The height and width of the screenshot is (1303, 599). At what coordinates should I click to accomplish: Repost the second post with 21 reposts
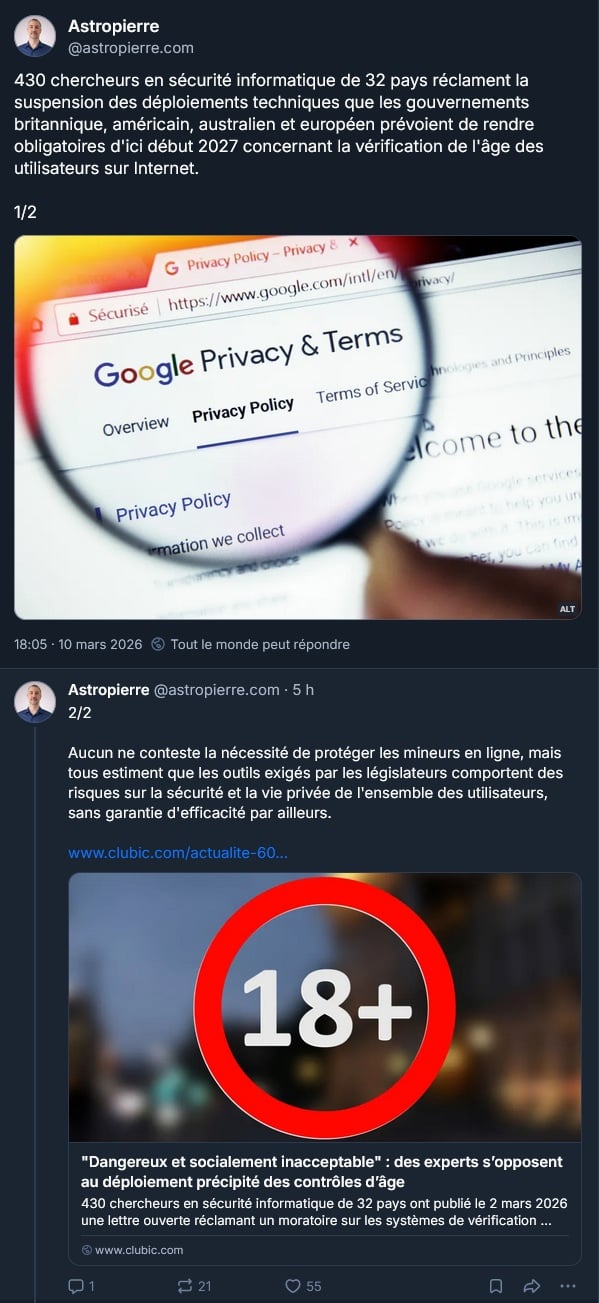[x=185, y=1286]
